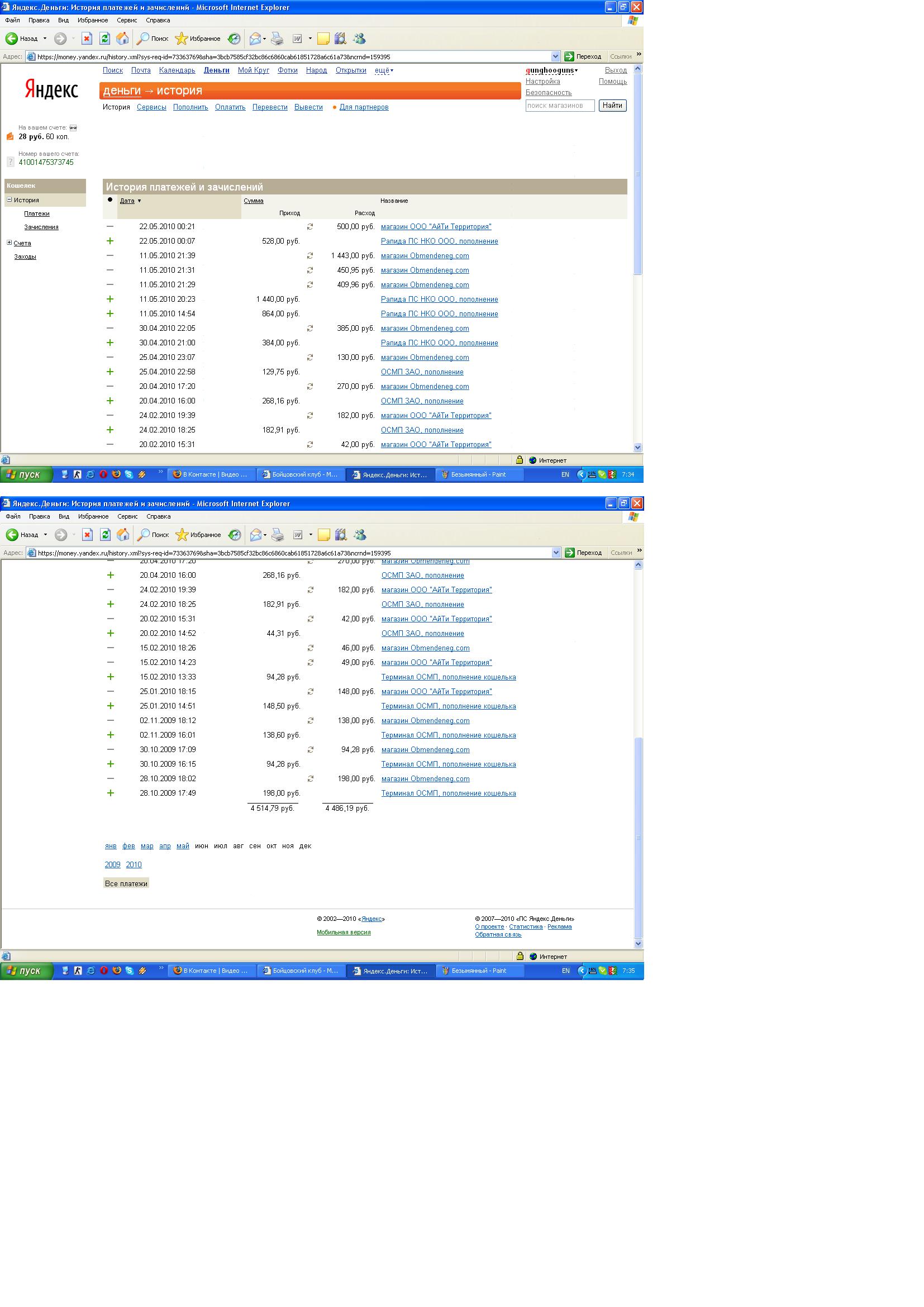
Task: Click the Refresh icon in lower browser toolbar
Action: pos(105,535)
